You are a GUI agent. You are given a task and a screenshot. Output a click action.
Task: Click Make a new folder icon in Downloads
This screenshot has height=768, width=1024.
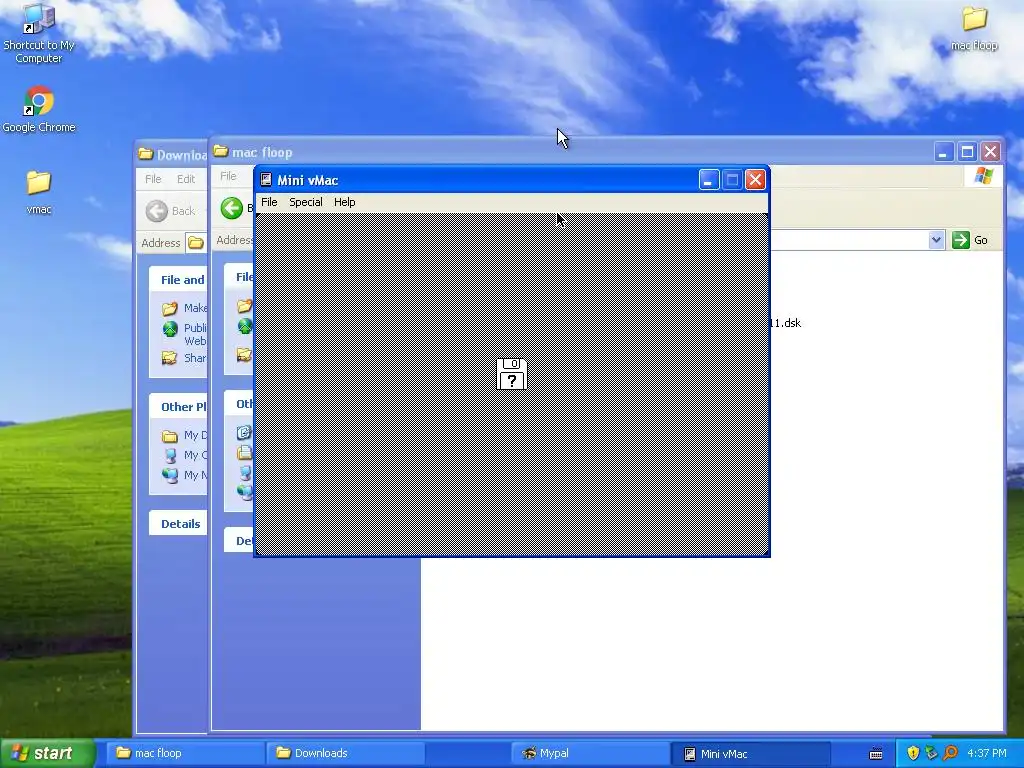[170, 308]
